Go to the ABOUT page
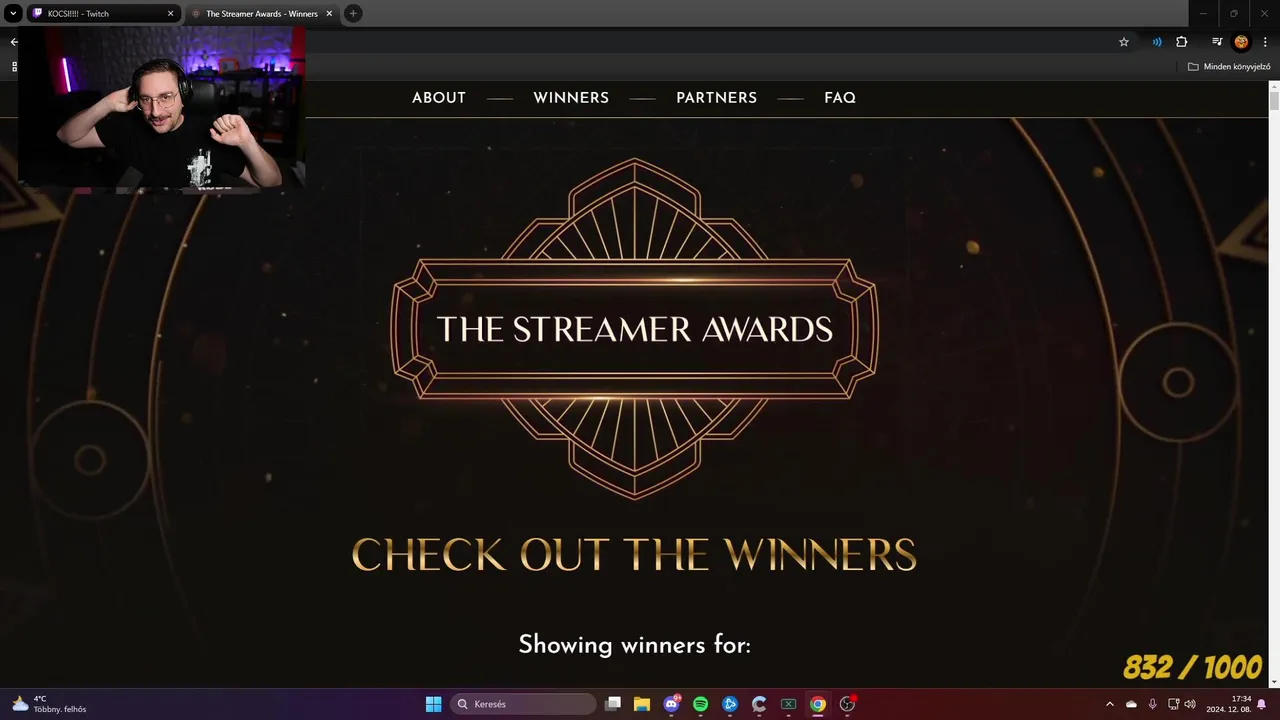1280x720 pixels. click(x=439, y=98)
